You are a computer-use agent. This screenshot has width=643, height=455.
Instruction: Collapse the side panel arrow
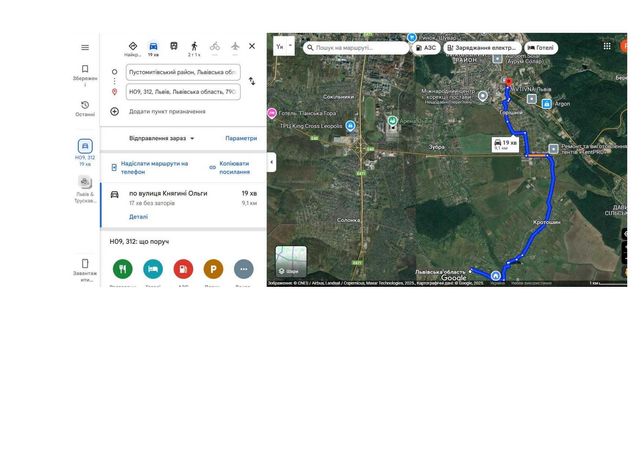coord(271,162)
